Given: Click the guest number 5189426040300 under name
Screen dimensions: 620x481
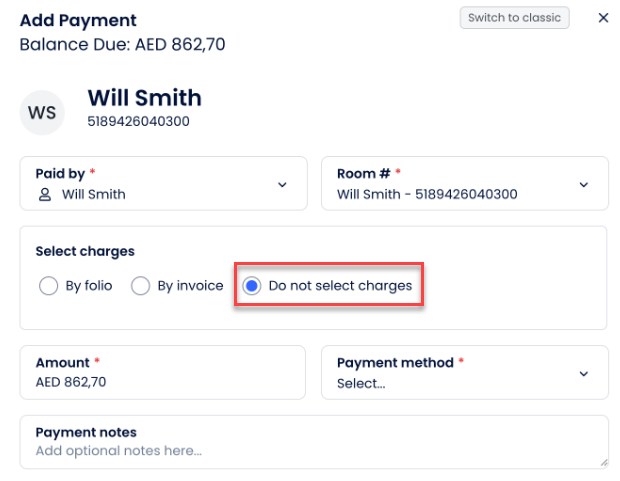Looking at the screenshot, I should (138, 122).
